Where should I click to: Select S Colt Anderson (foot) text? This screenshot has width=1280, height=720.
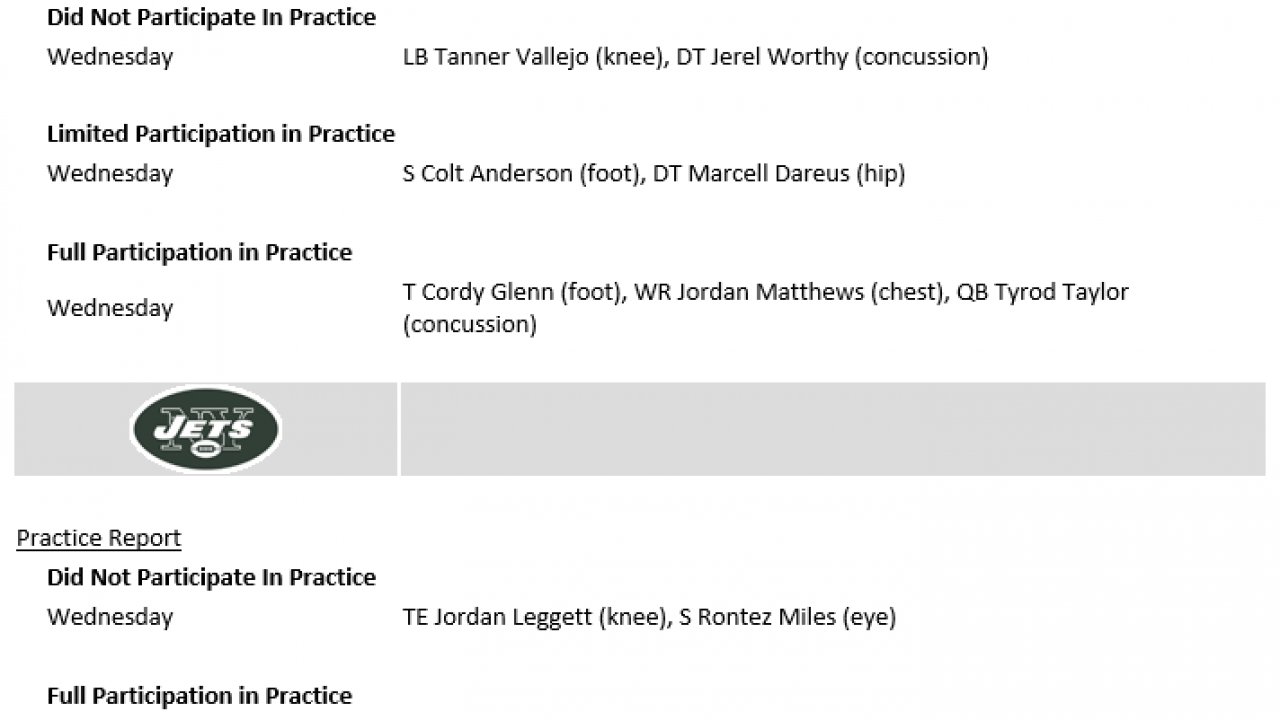[521, 174]
